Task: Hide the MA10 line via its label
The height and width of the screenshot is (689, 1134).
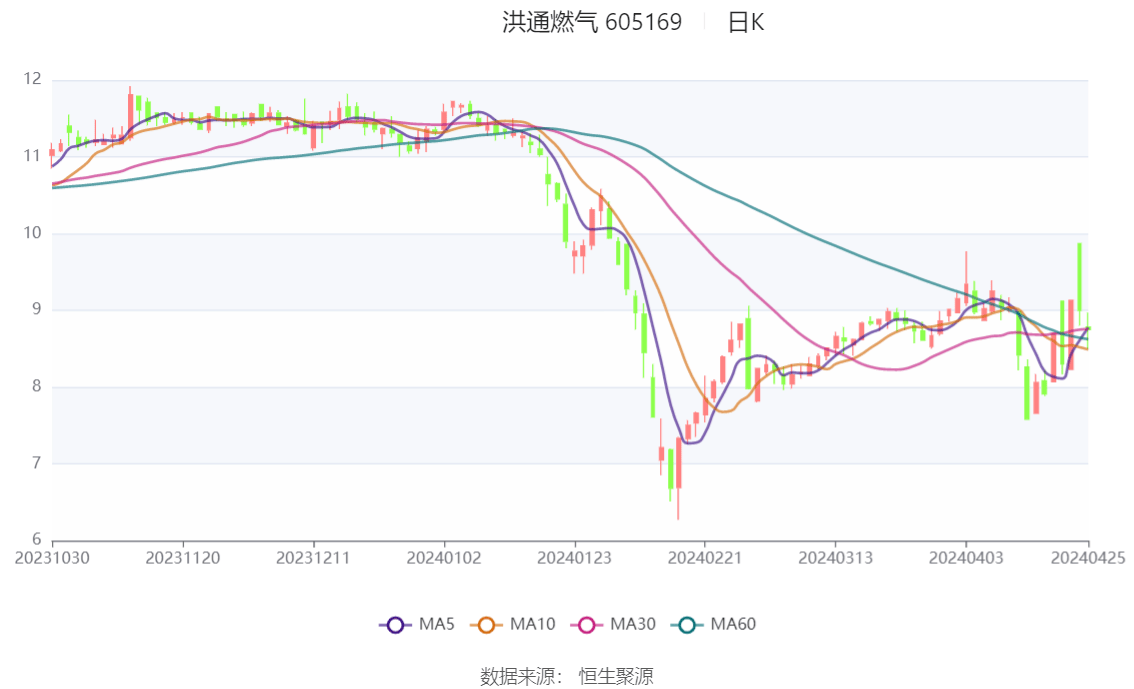Action: point(532,625)
